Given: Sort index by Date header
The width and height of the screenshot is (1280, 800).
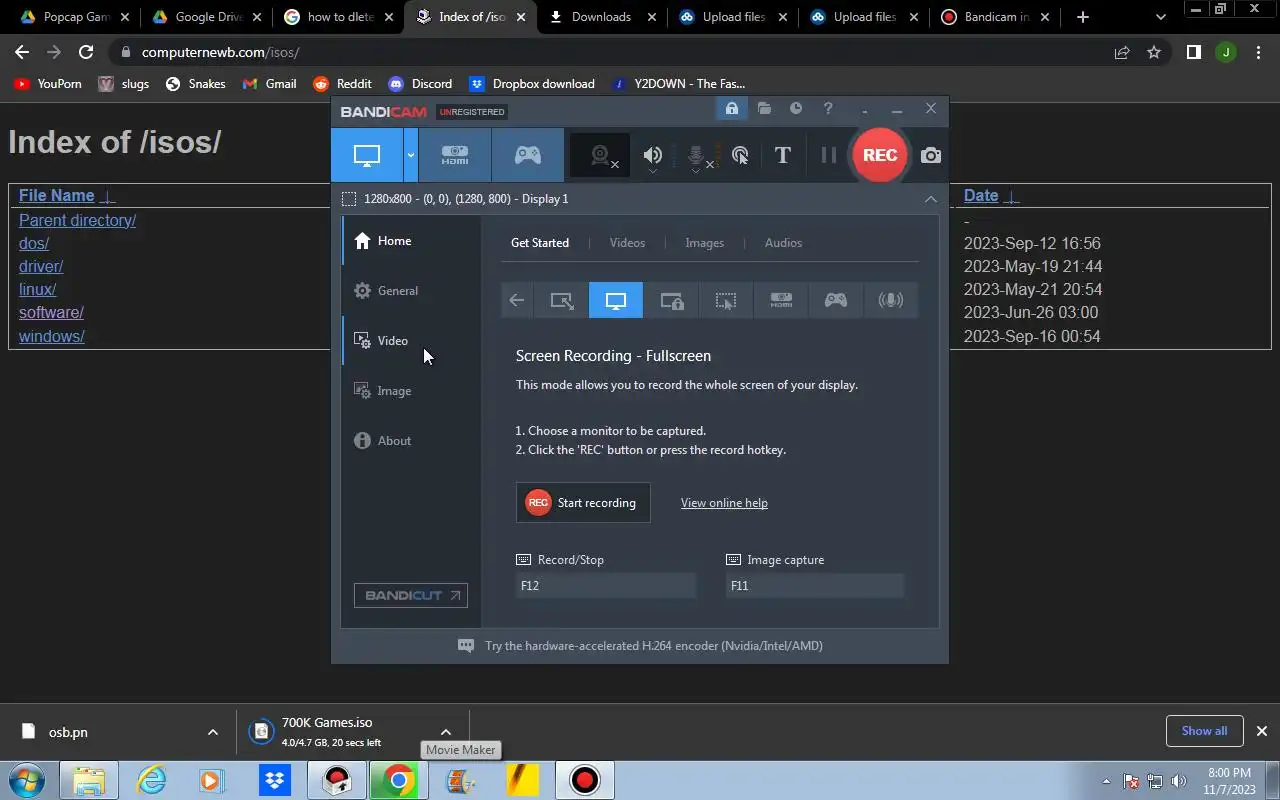Looking at the screenshot, I should click(x=981, y=196).
